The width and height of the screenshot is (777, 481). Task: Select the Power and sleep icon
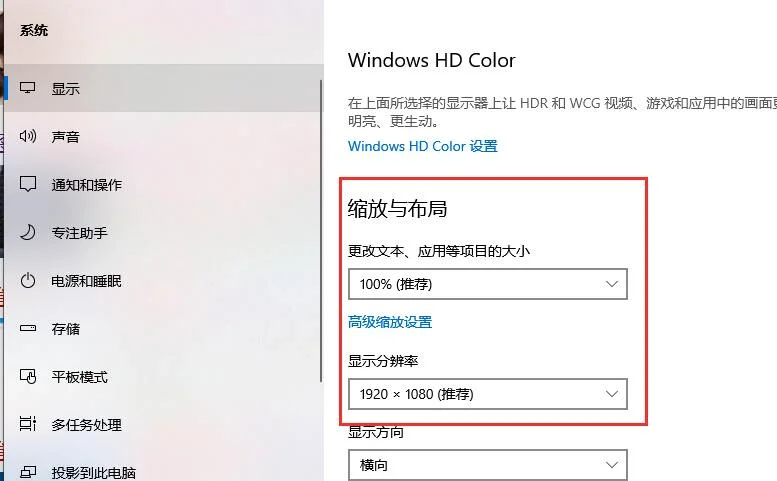pos(28,280)
